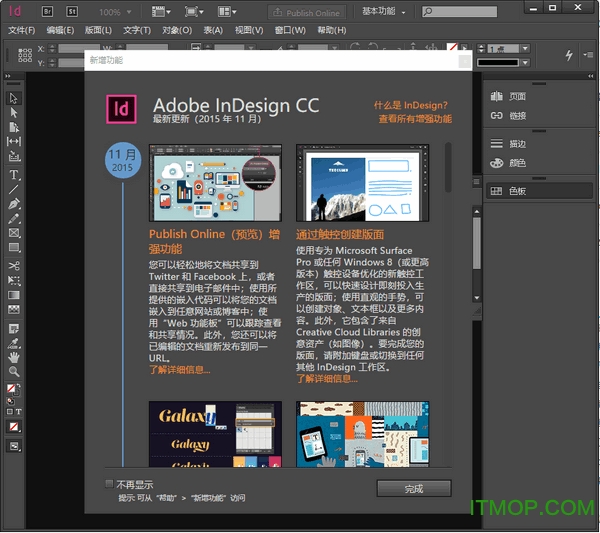
Task: Click the Publish Online button
Action: 307,13
